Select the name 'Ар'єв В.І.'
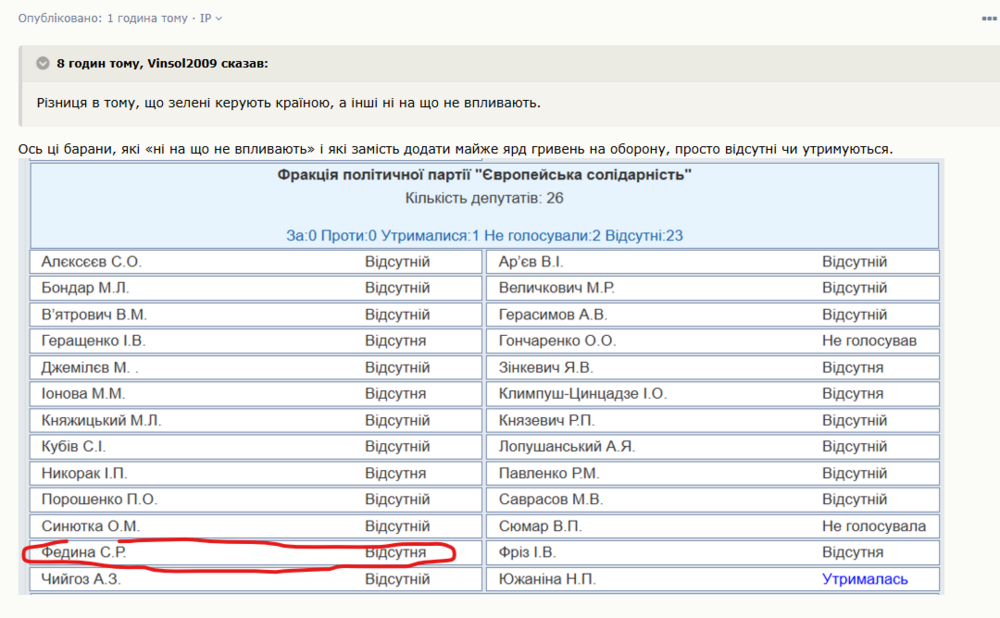The image size is (1000, 618). tap(531, 262)
